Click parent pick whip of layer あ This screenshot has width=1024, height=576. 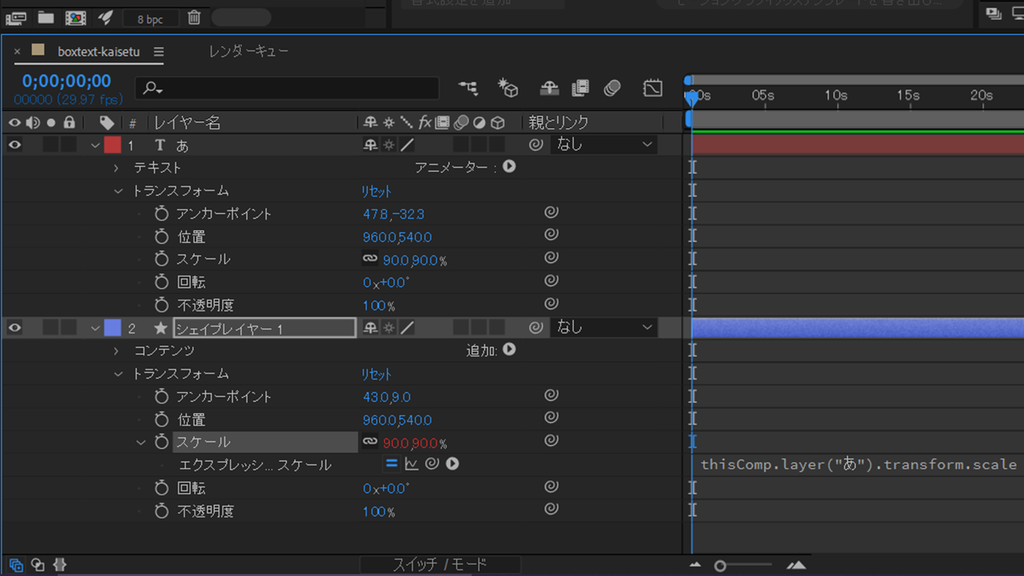pos(536,144)
